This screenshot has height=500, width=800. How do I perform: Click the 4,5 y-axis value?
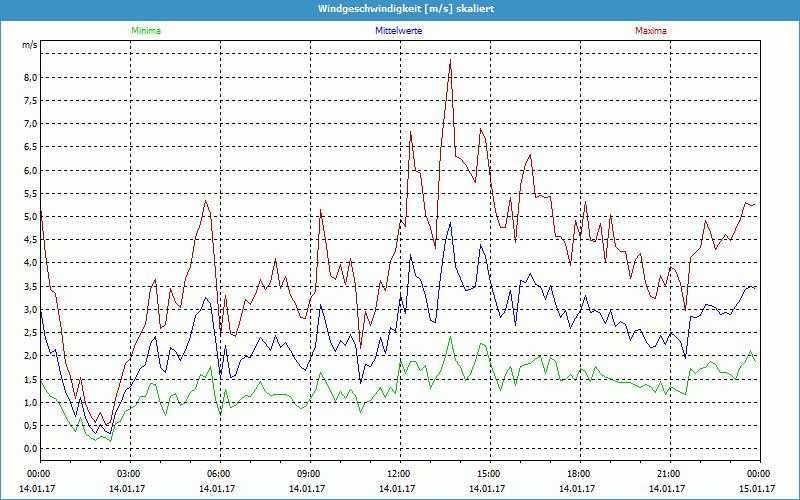click(31, 240)
